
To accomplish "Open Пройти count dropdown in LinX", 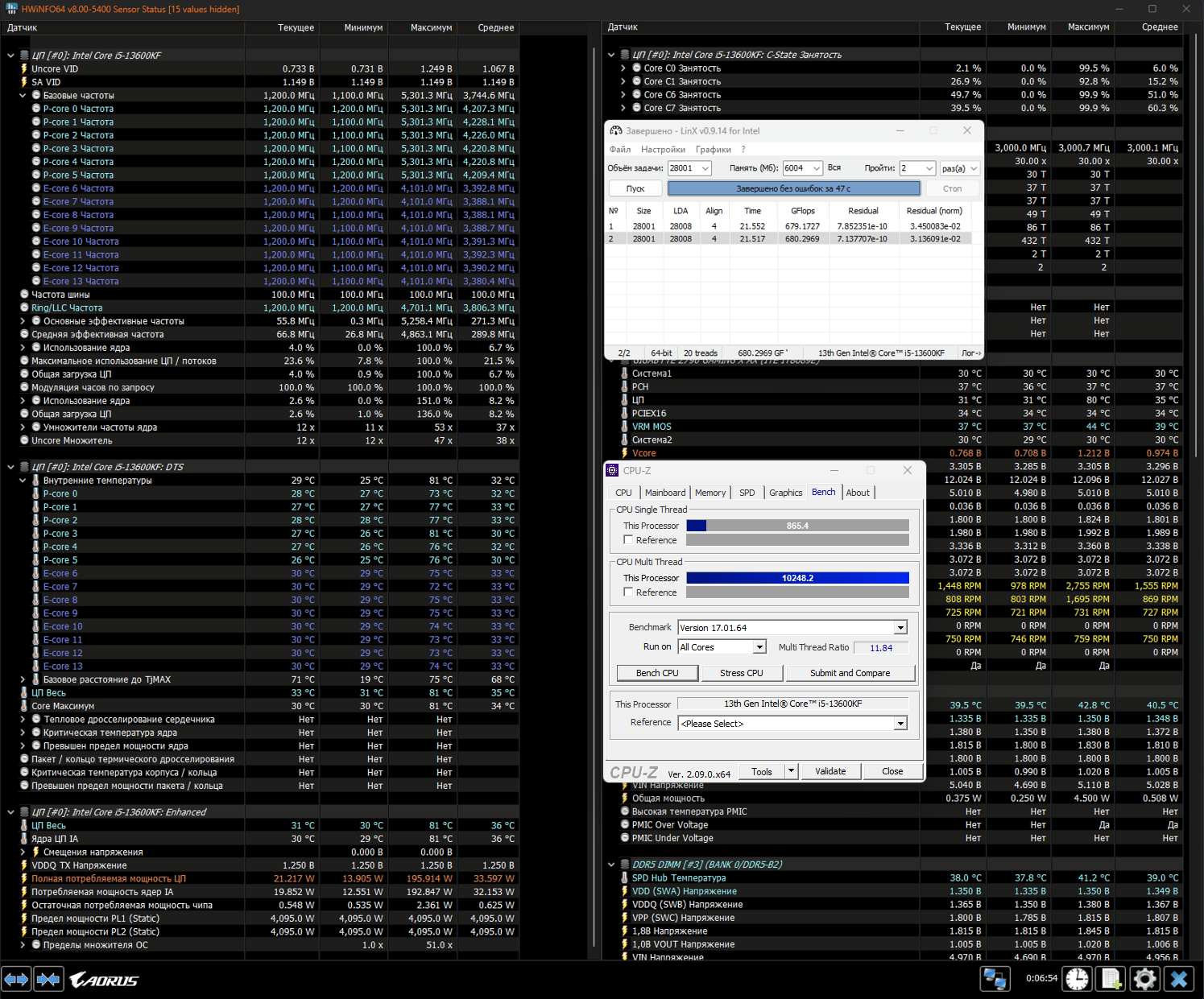I will 929,168.
